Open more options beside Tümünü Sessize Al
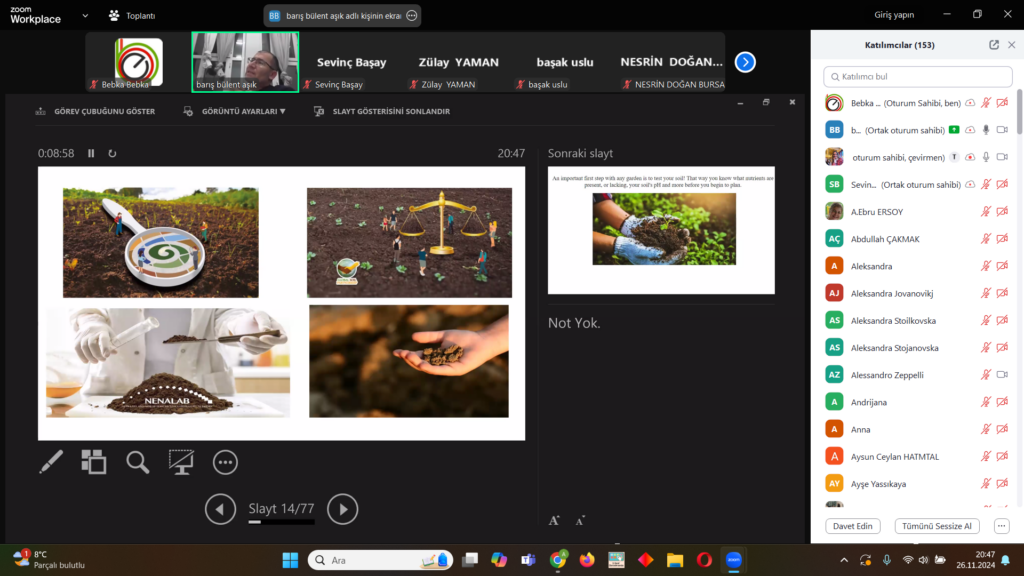The height and width of the screenshot is (576, 1024). (1001, 526)
